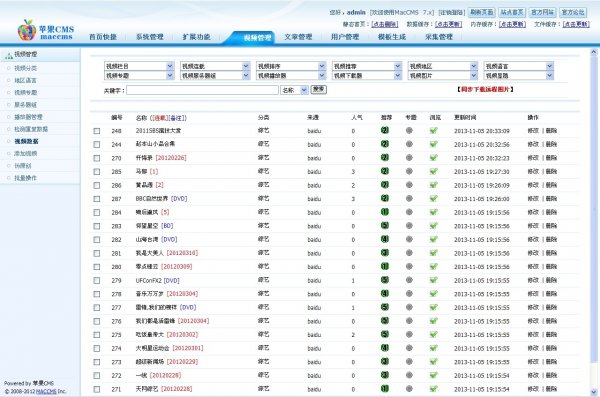Select the checkbox for video 282
Image resolution: width=600 pixels, height=397 pixels.
[x=97, y=240]
